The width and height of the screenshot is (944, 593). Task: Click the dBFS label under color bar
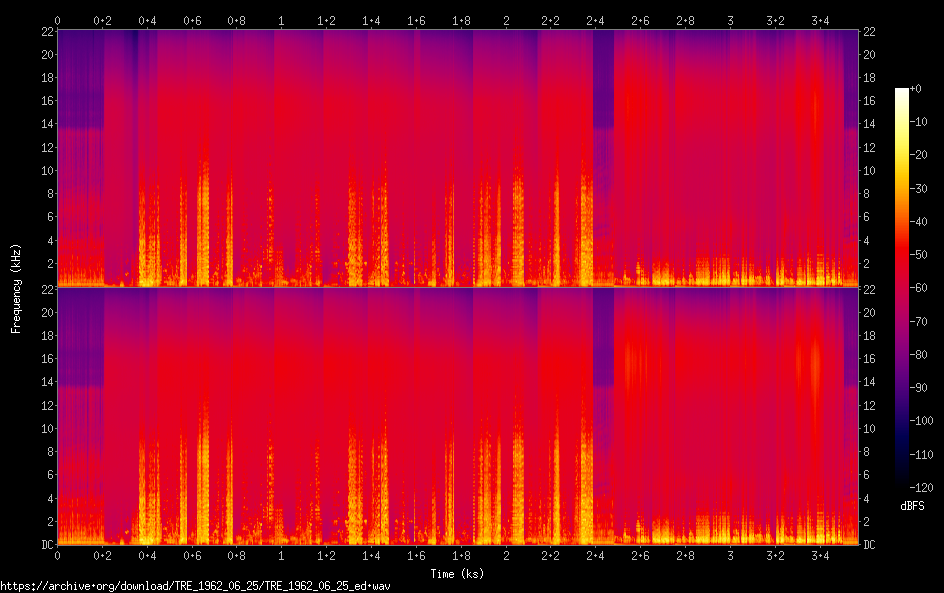[912, 506]
